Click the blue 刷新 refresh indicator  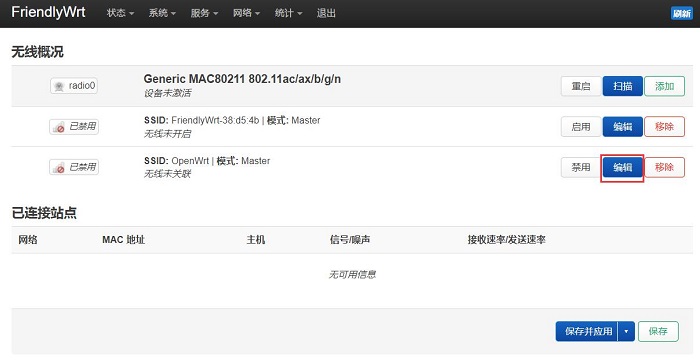coord(682,13)
